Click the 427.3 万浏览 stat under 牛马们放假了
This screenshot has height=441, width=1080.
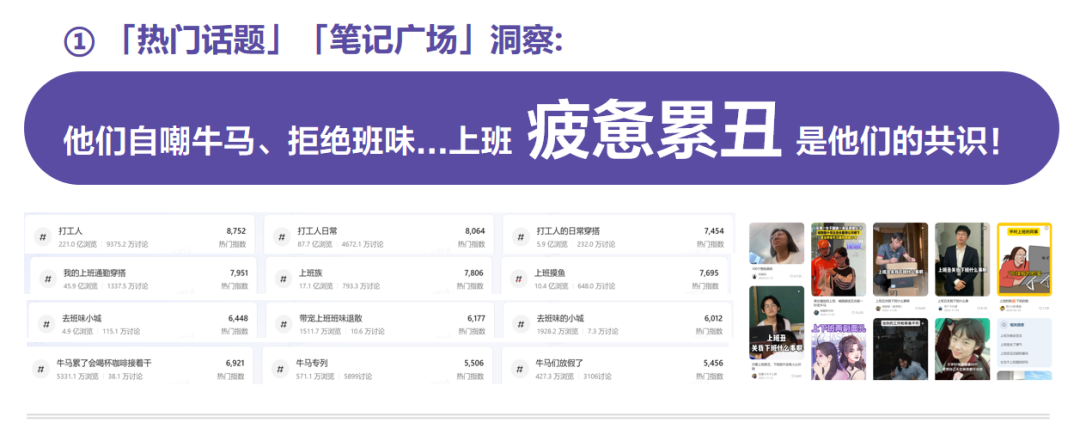coord(554,377)
